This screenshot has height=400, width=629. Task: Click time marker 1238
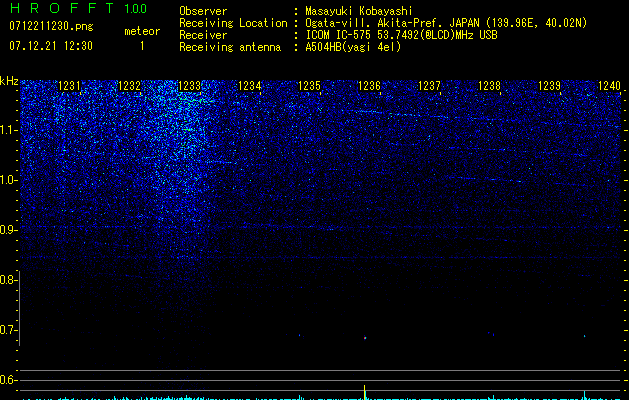tap(489, 85)
